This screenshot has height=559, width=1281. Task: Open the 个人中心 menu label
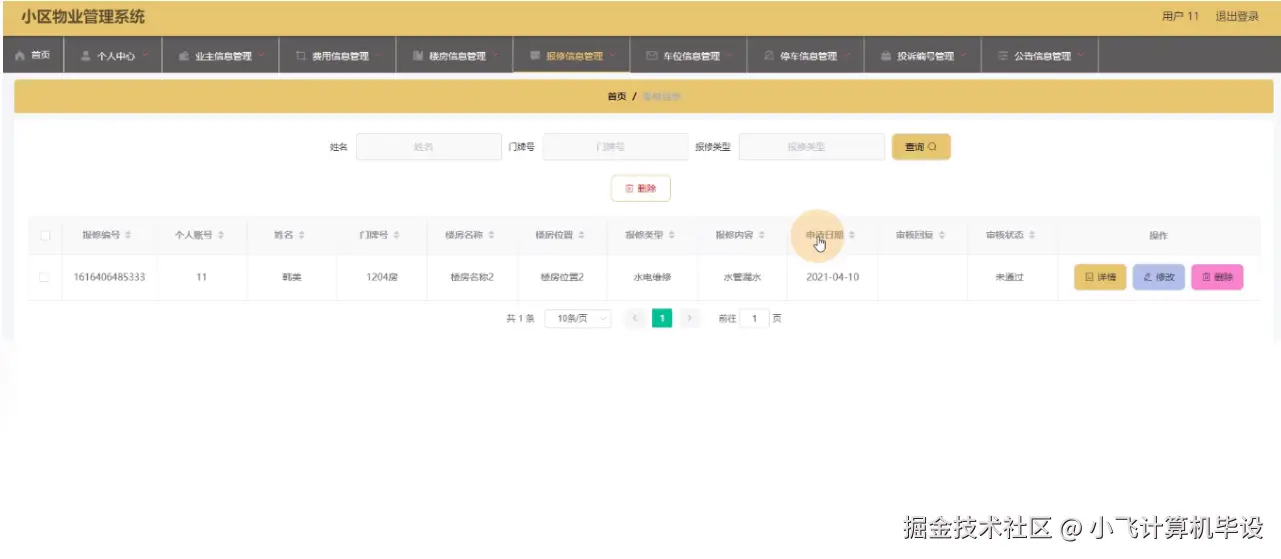point(116,56)
